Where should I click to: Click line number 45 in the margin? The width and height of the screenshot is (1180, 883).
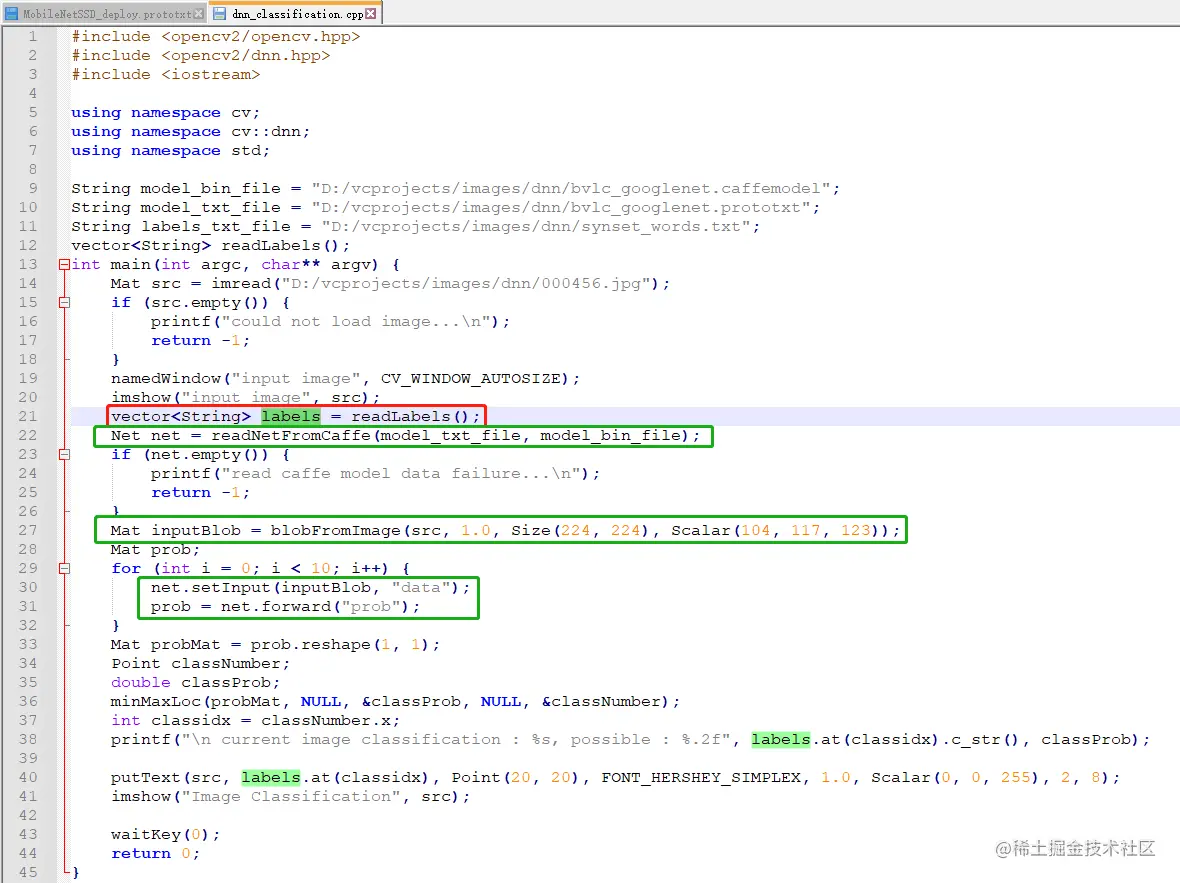click(x=28, y=872)
